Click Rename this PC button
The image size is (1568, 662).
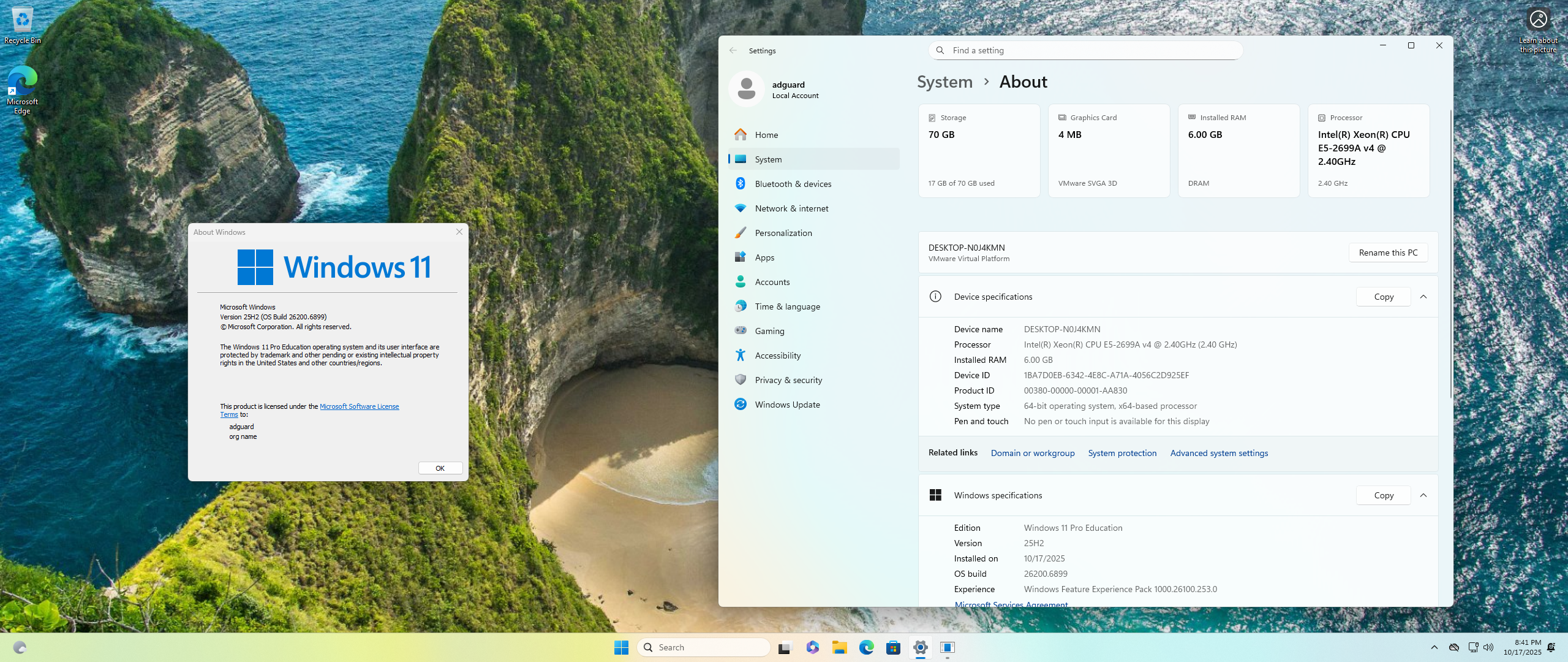[x=1388, y=253]
